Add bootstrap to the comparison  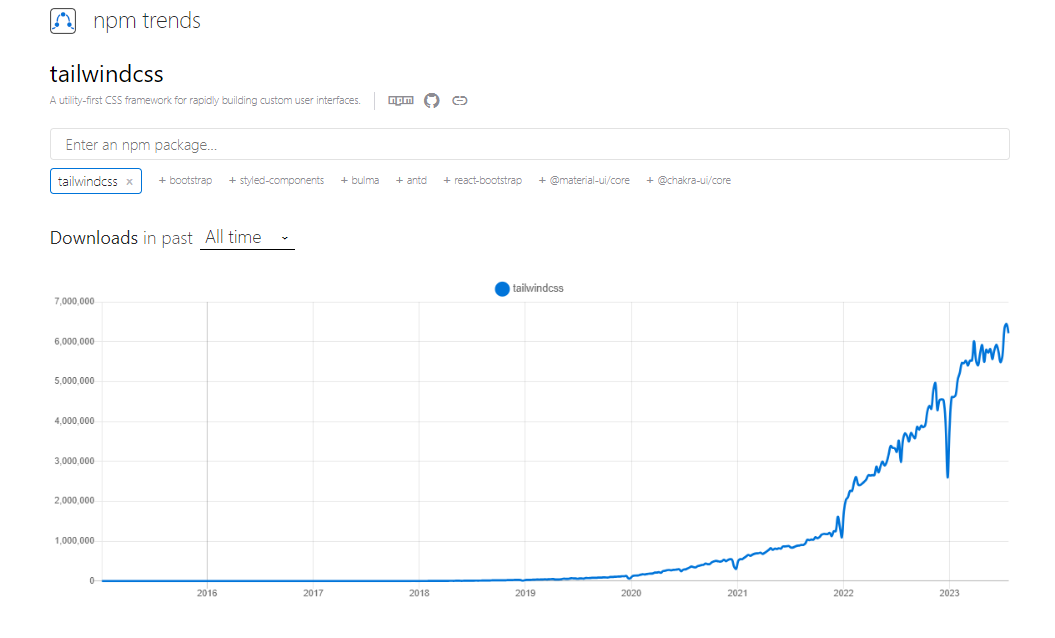tap(185, 180)
